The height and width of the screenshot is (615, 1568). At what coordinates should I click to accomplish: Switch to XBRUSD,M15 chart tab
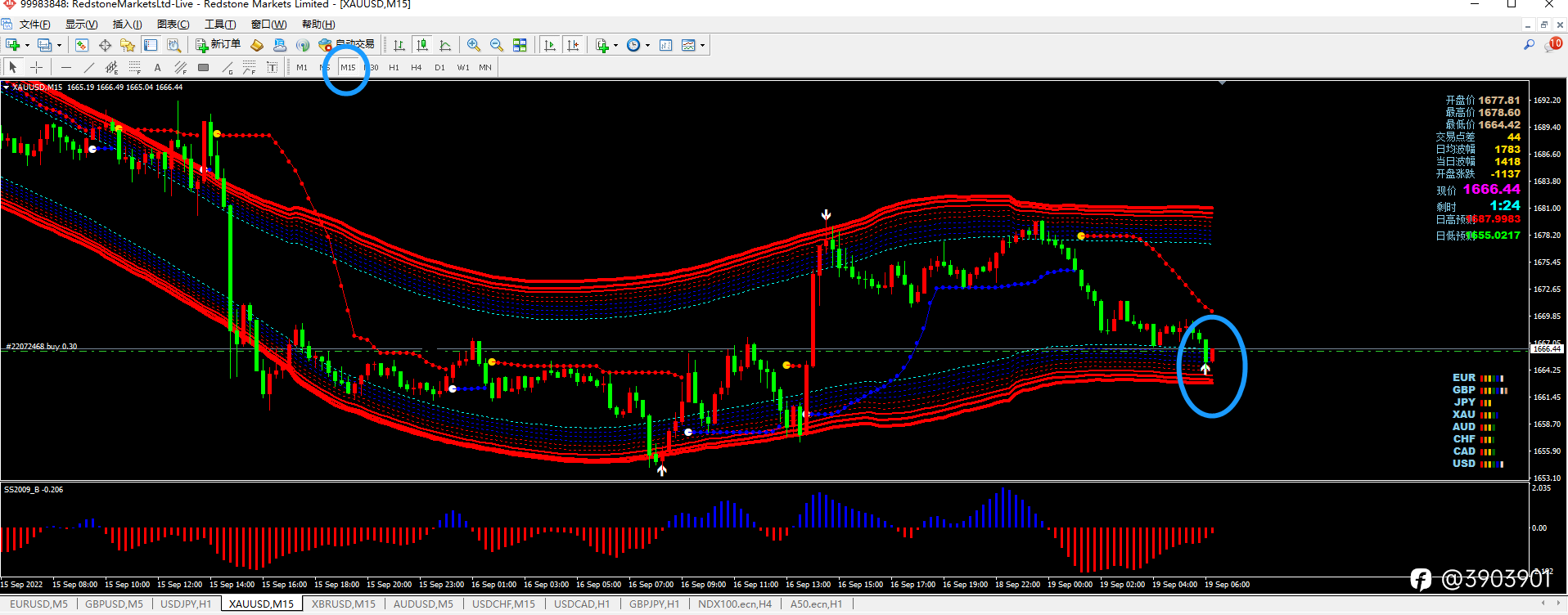click(344, 604)
